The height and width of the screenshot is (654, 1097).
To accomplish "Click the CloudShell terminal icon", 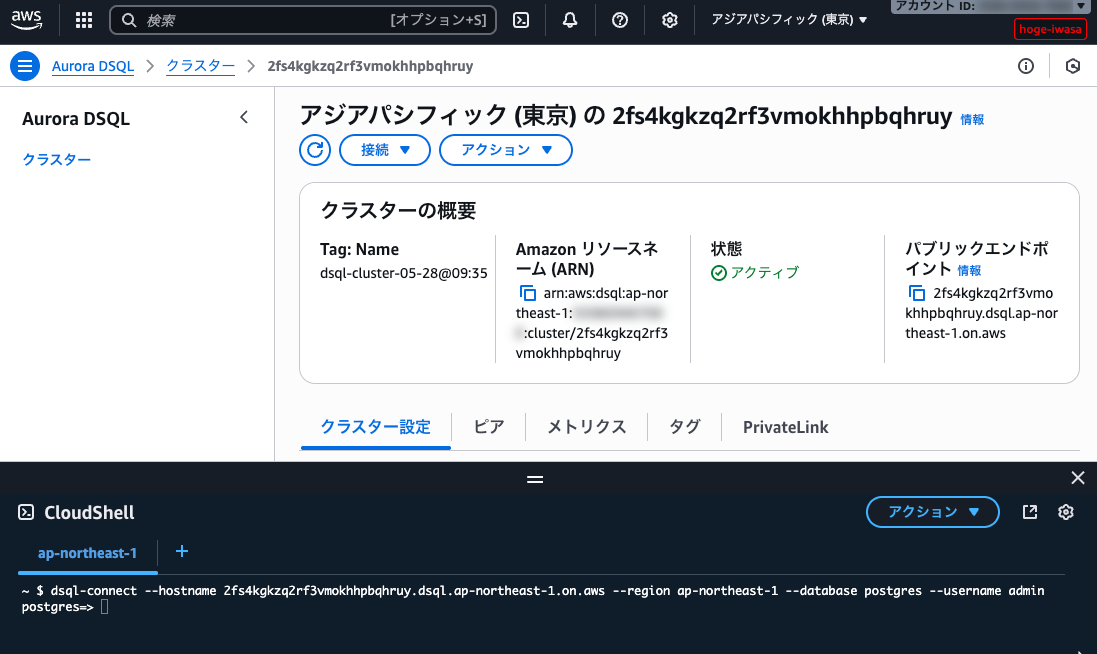I will pos(26,513).
